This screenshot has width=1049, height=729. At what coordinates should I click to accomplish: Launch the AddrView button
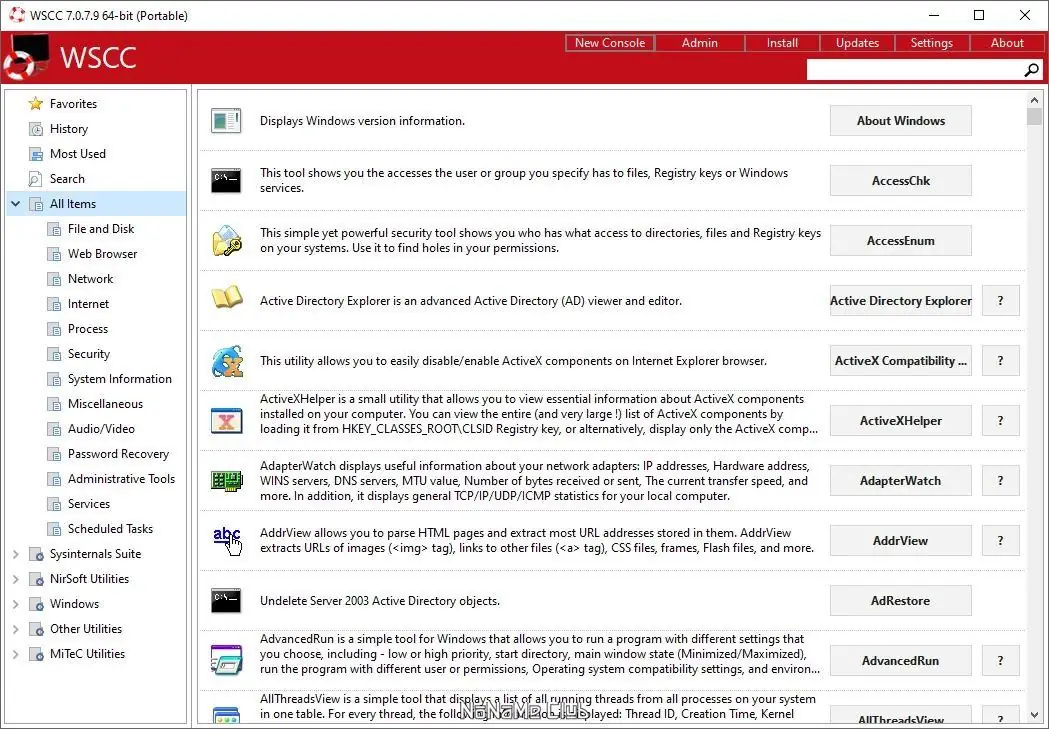[x=900, y=540]
